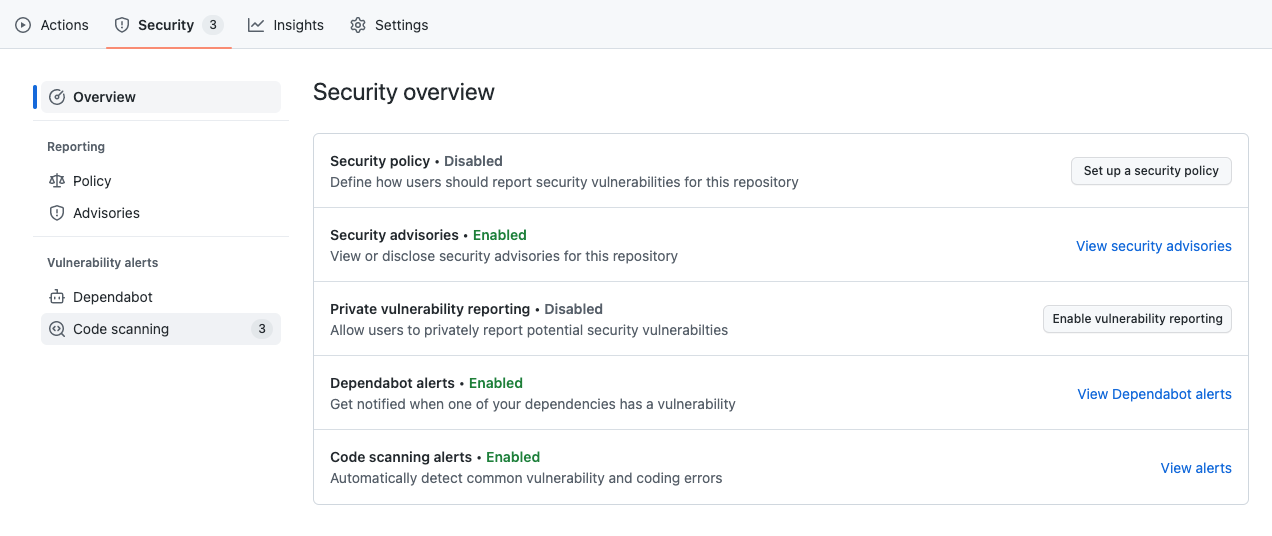This screenshot has height=536, width=1272.
Task: Follow the View security advisories link
Action: (1153, 246)
